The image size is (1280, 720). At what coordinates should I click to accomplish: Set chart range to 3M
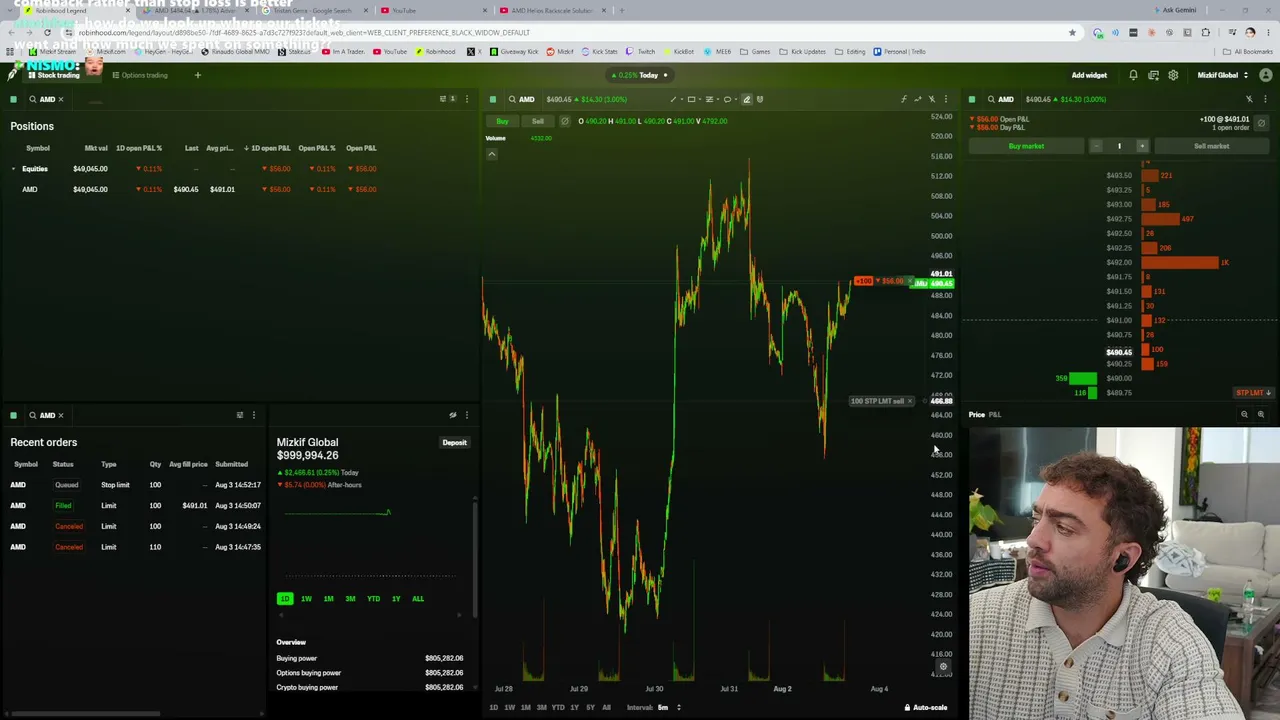click(541, 707)
